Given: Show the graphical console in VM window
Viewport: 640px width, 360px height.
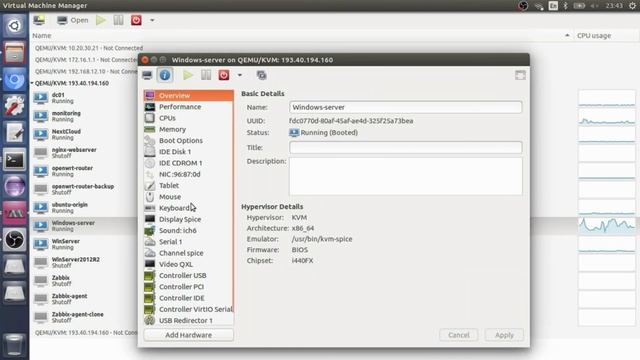Looking at the screenshot, I should pyautogui.click(x=147, y=75).
